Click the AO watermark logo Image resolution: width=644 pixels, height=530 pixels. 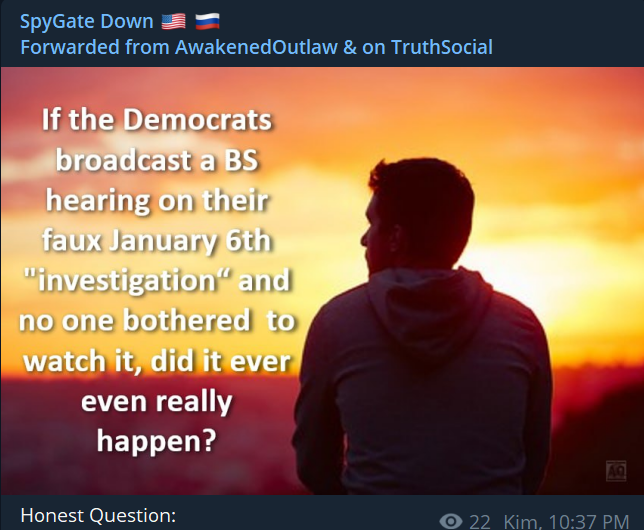coord(616,471)
